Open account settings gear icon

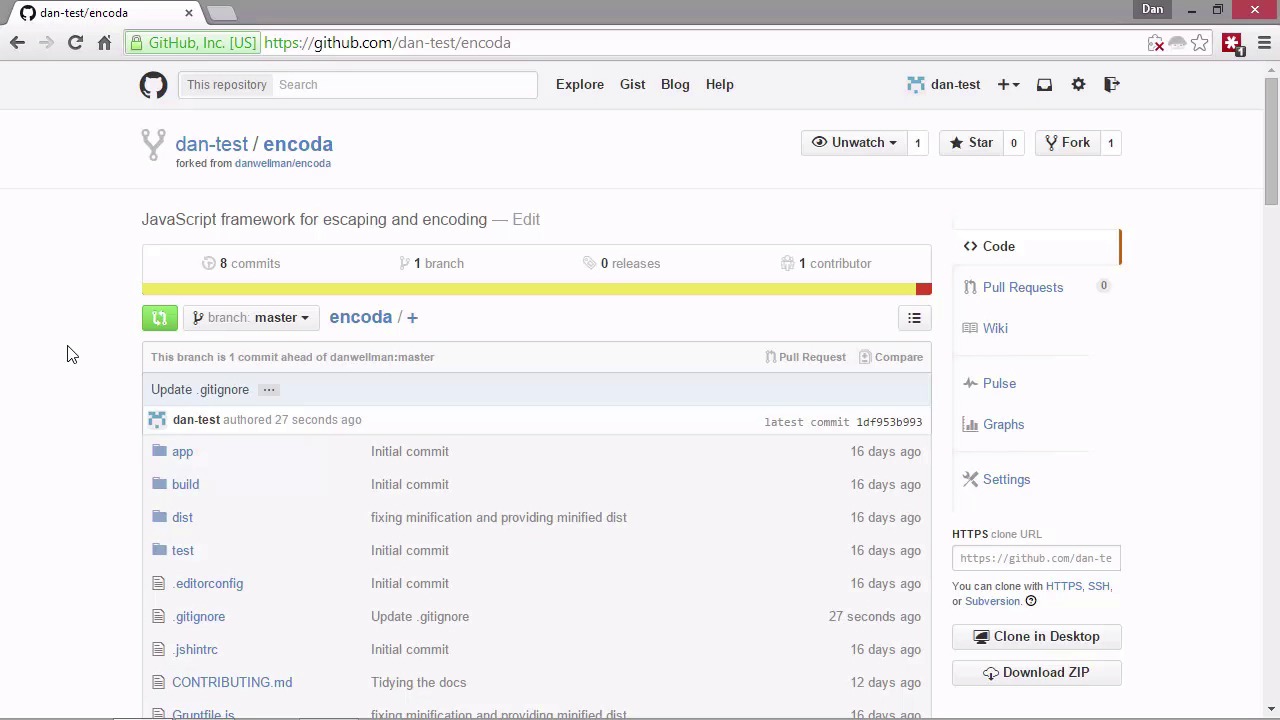click(x=1078, y=85)
